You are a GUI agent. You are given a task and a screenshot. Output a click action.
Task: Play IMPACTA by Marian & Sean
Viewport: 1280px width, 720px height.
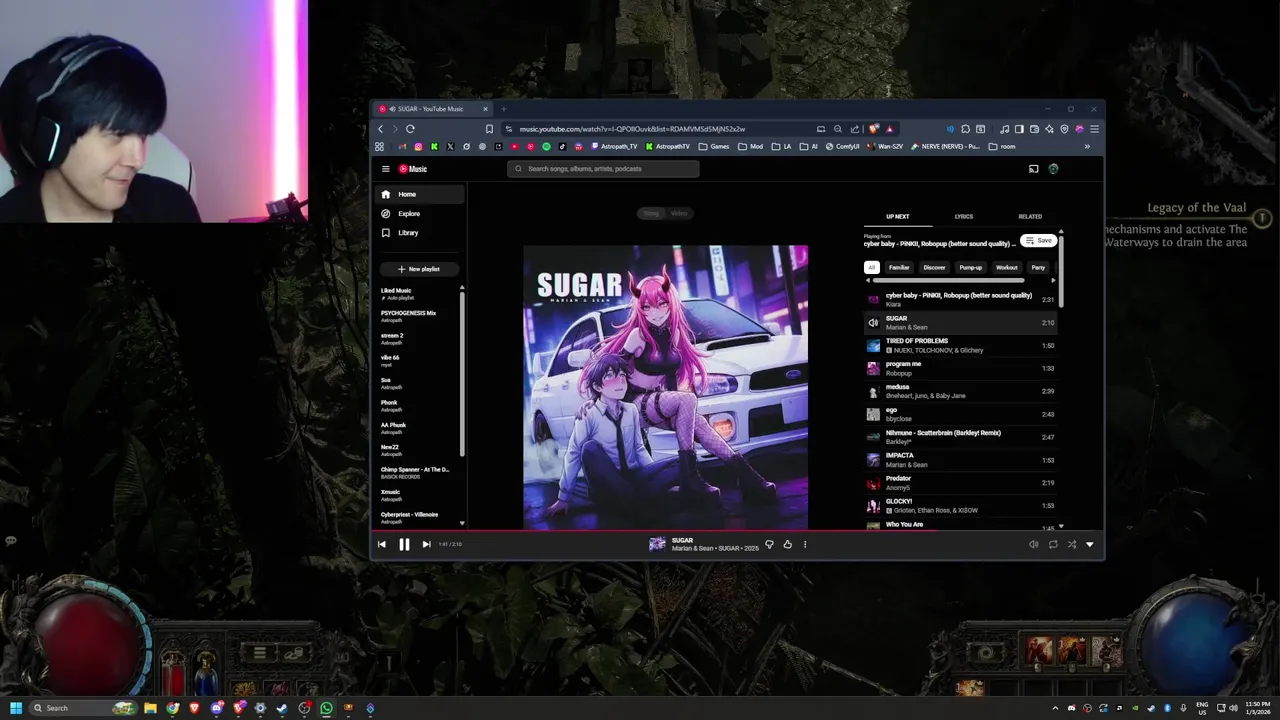[960, 459]
